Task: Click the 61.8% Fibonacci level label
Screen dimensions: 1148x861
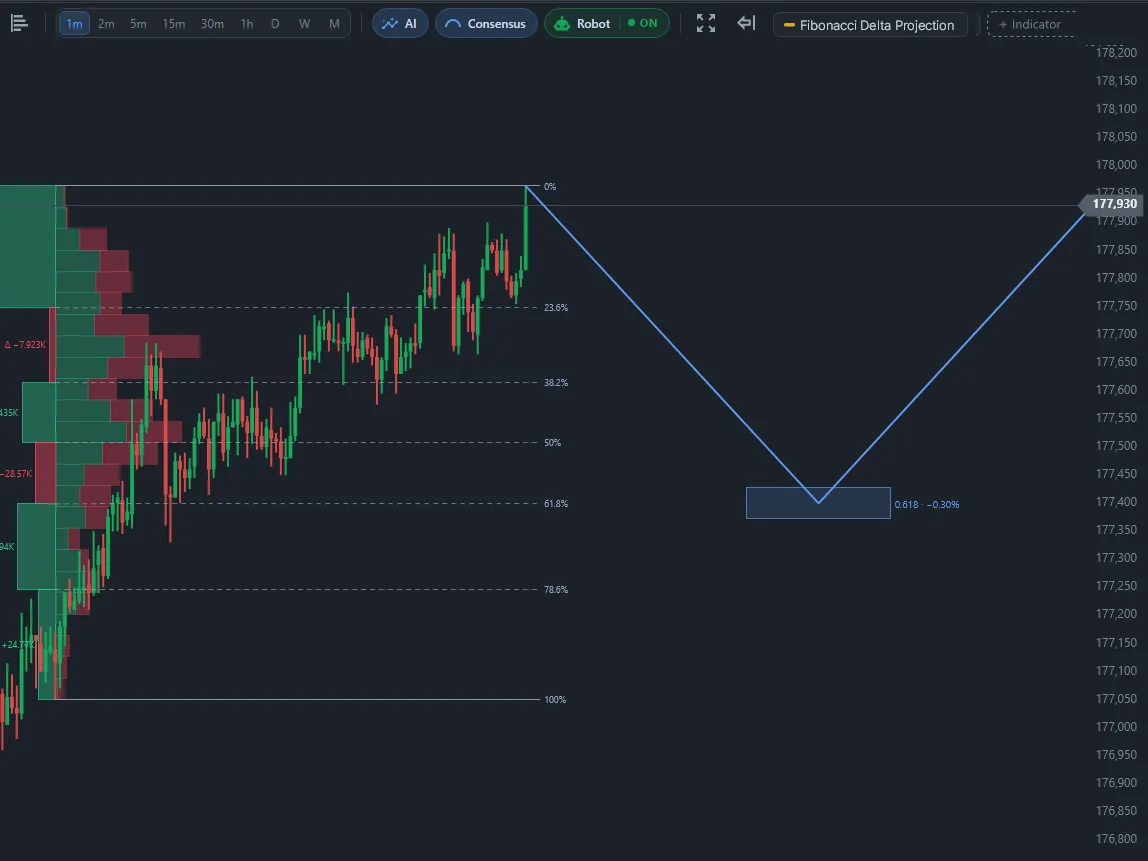Action: point(556,504)
